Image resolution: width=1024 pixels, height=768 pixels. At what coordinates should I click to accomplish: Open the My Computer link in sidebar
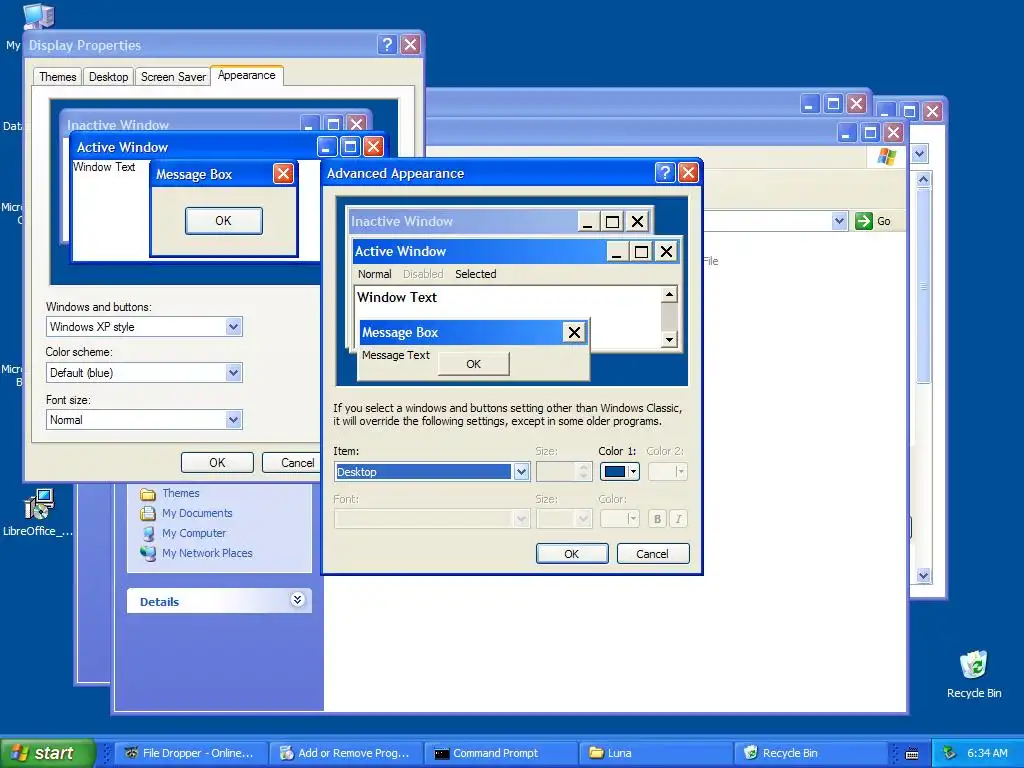click(x=194, y=534)
